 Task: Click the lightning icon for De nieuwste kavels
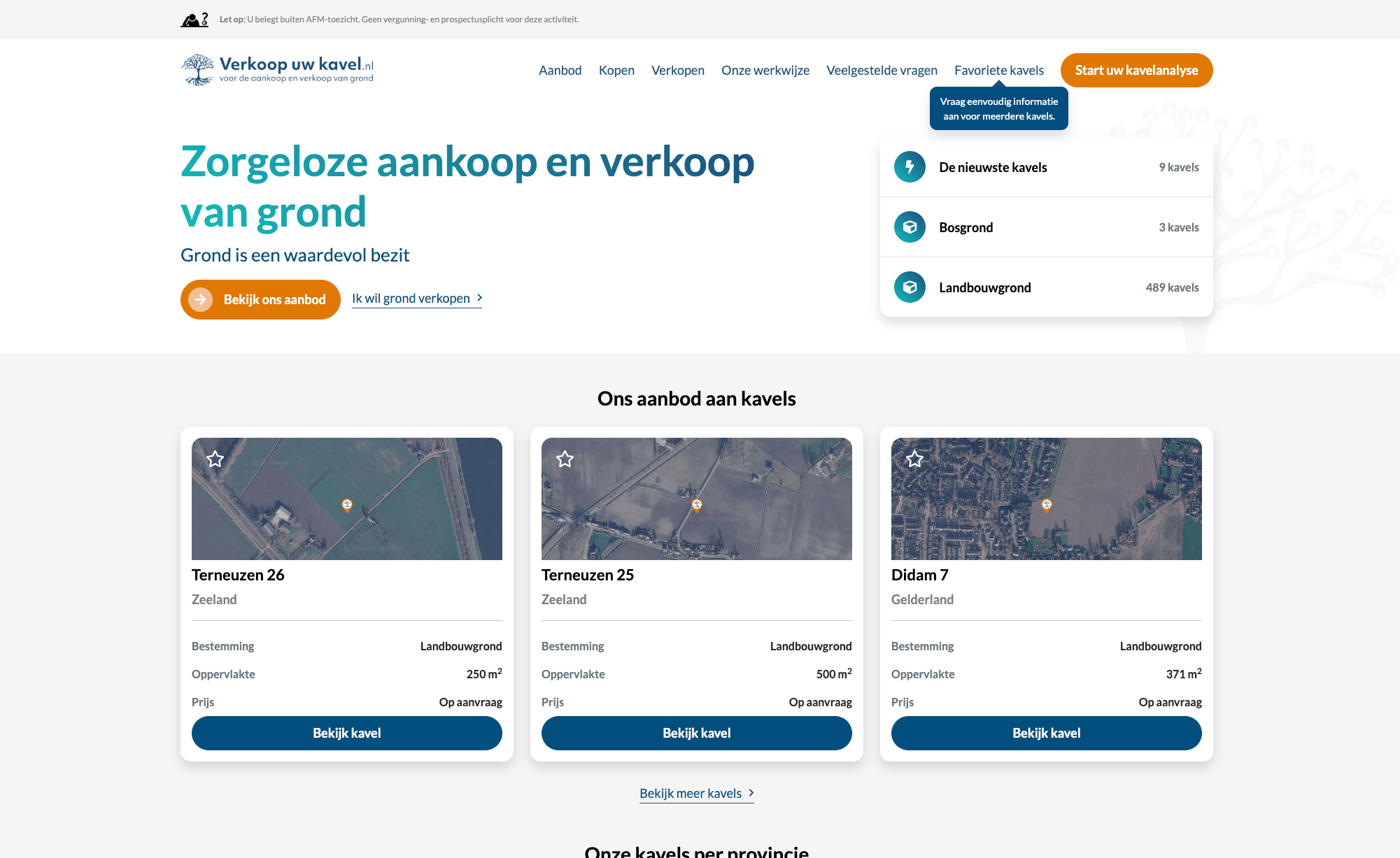click(x=910, y=167)
